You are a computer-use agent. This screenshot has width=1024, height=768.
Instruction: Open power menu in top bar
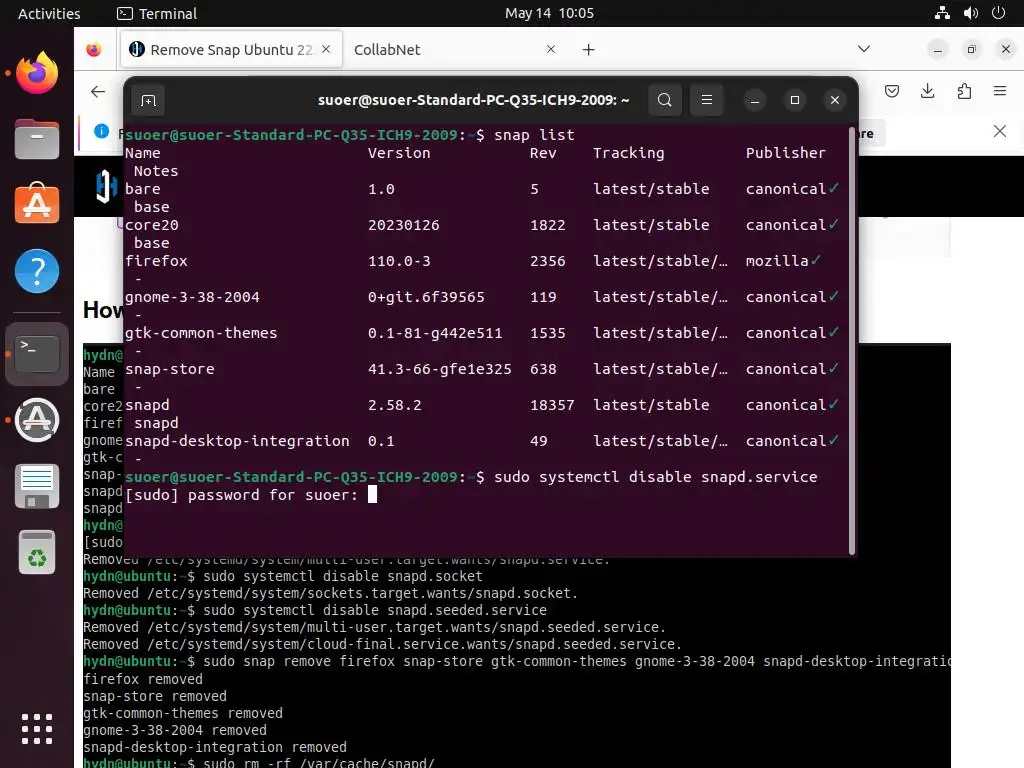click(x=999, y=13)
